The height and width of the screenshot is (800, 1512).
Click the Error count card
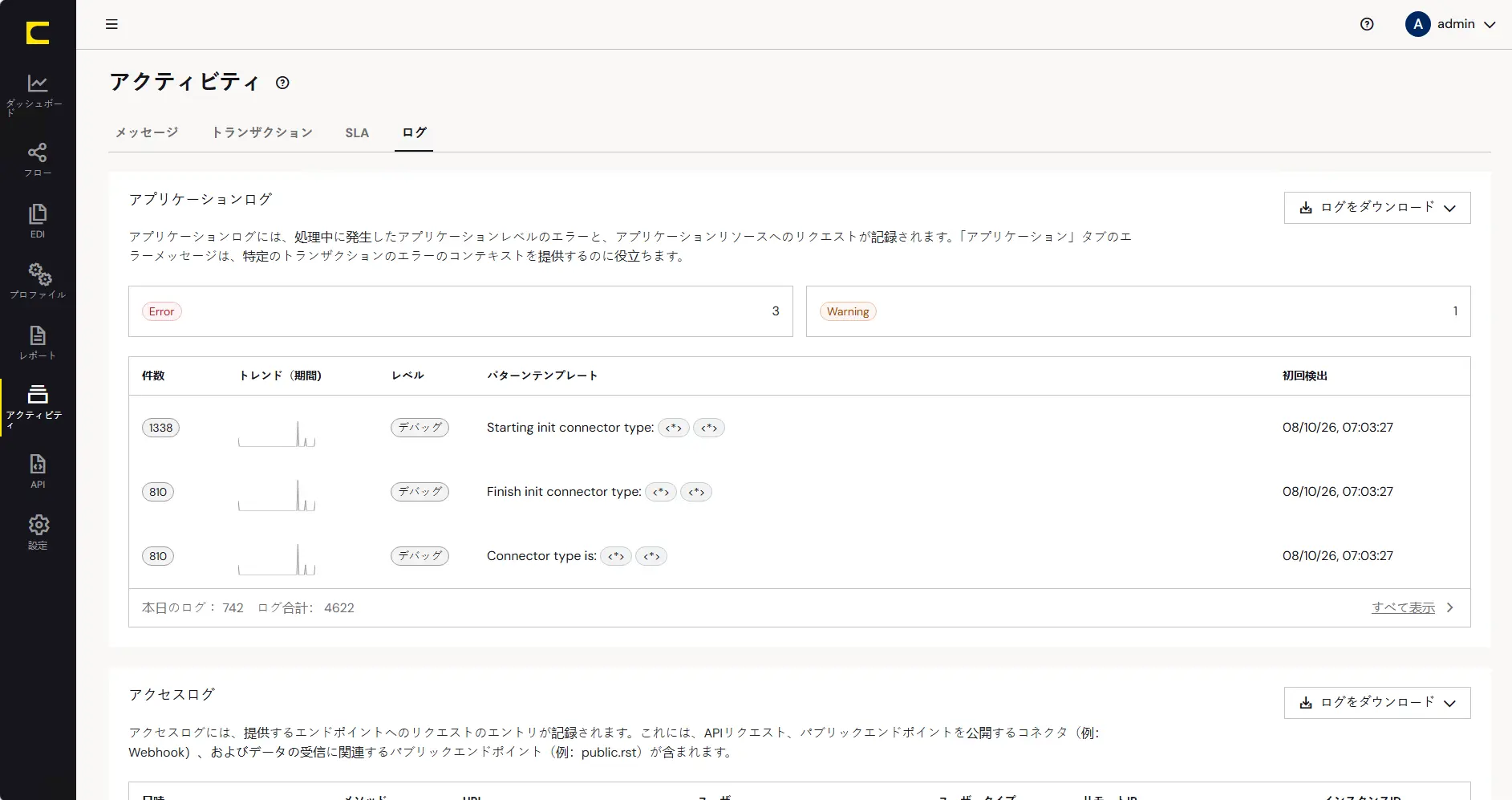(460, 311)
